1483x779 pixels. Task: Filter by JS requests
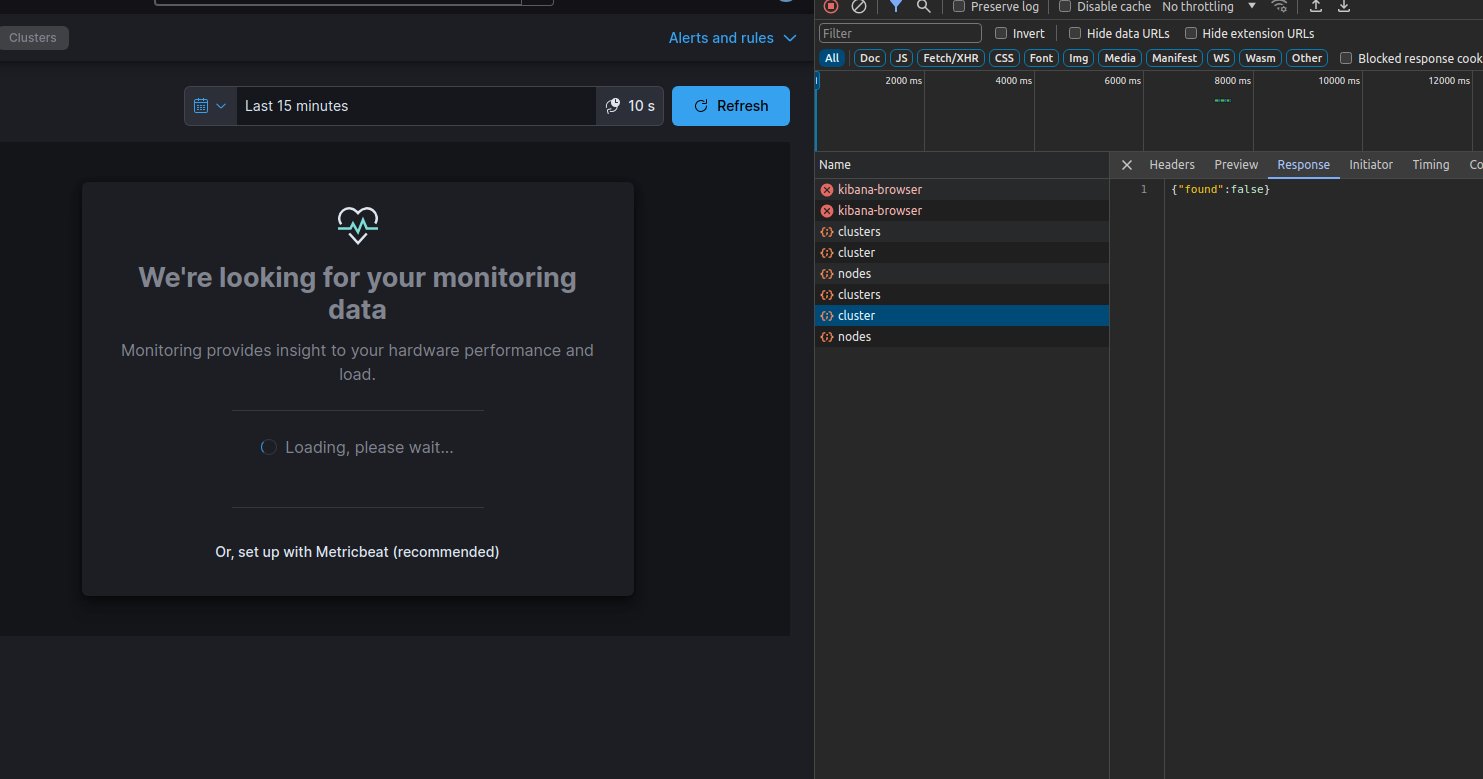[902, 58]
